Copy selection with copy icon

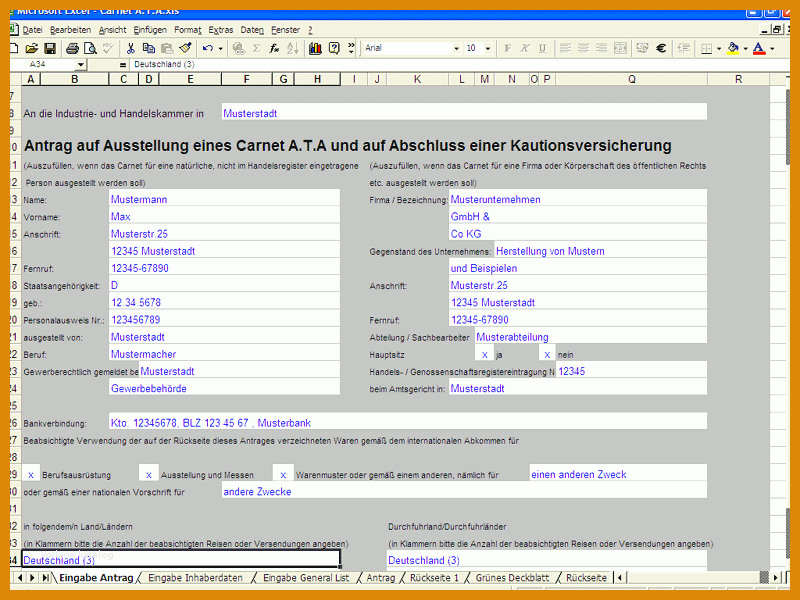pyautogui.click(x=148, y=48)
